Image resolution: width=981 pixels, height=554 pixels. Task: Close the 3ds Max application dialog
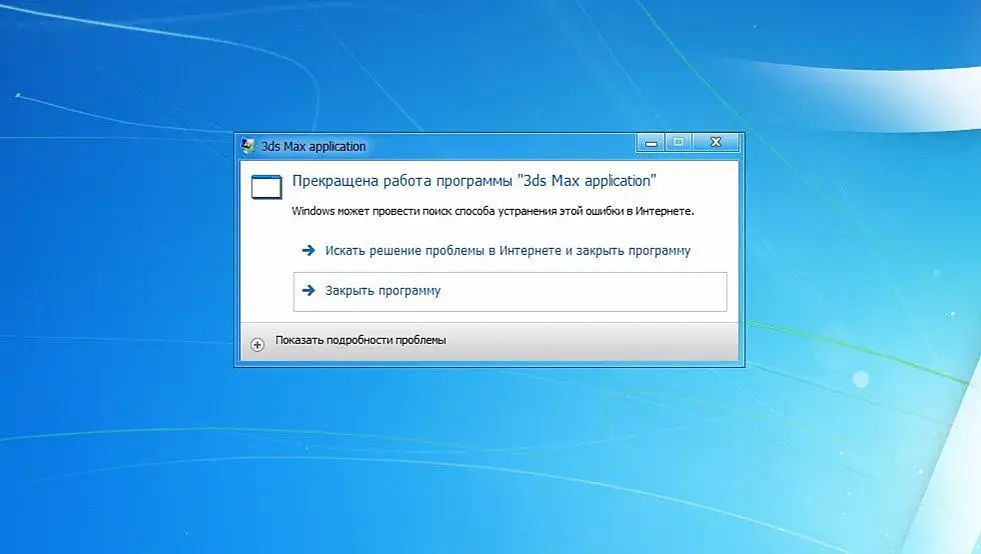[x=716, y=143]
